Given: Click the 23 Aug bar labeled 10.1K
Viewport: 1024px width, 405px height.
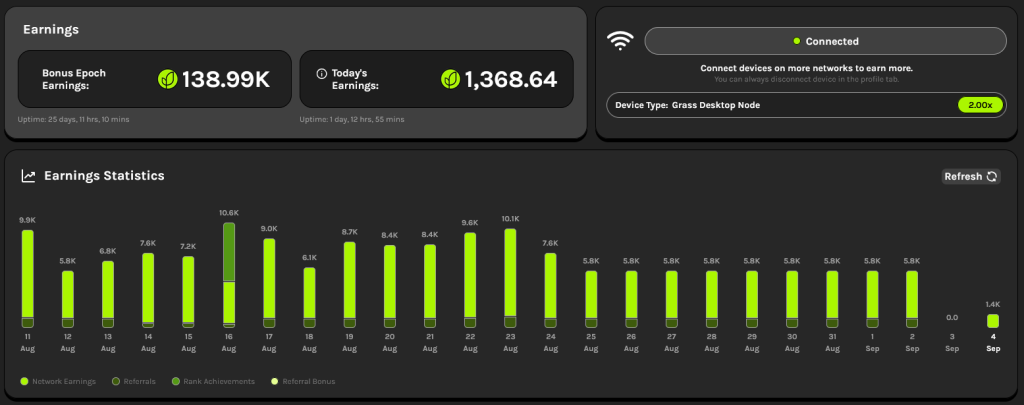Looking at the screenshot, I should tap(511, 278).
